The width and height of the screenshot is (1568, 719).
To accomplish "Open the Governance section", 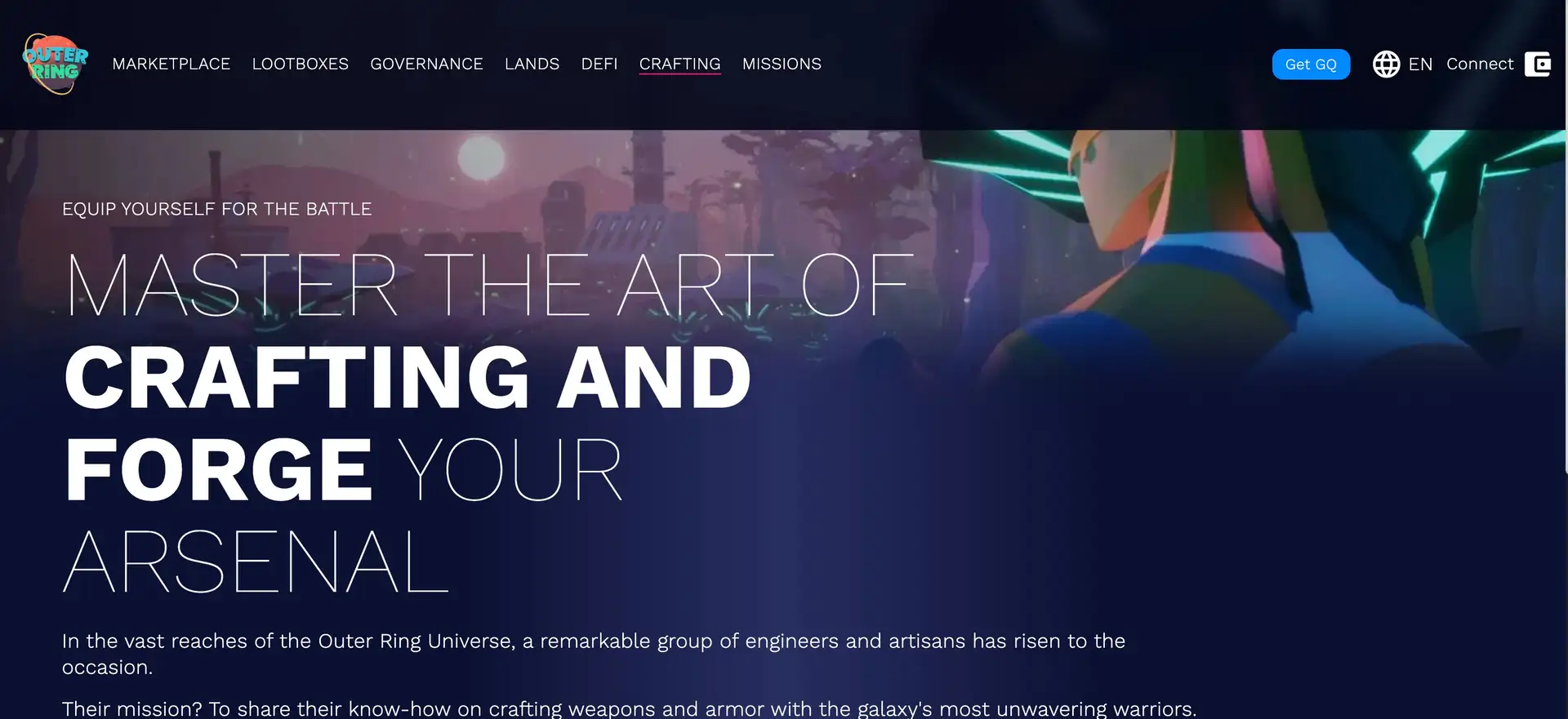I will click(426, 64).
